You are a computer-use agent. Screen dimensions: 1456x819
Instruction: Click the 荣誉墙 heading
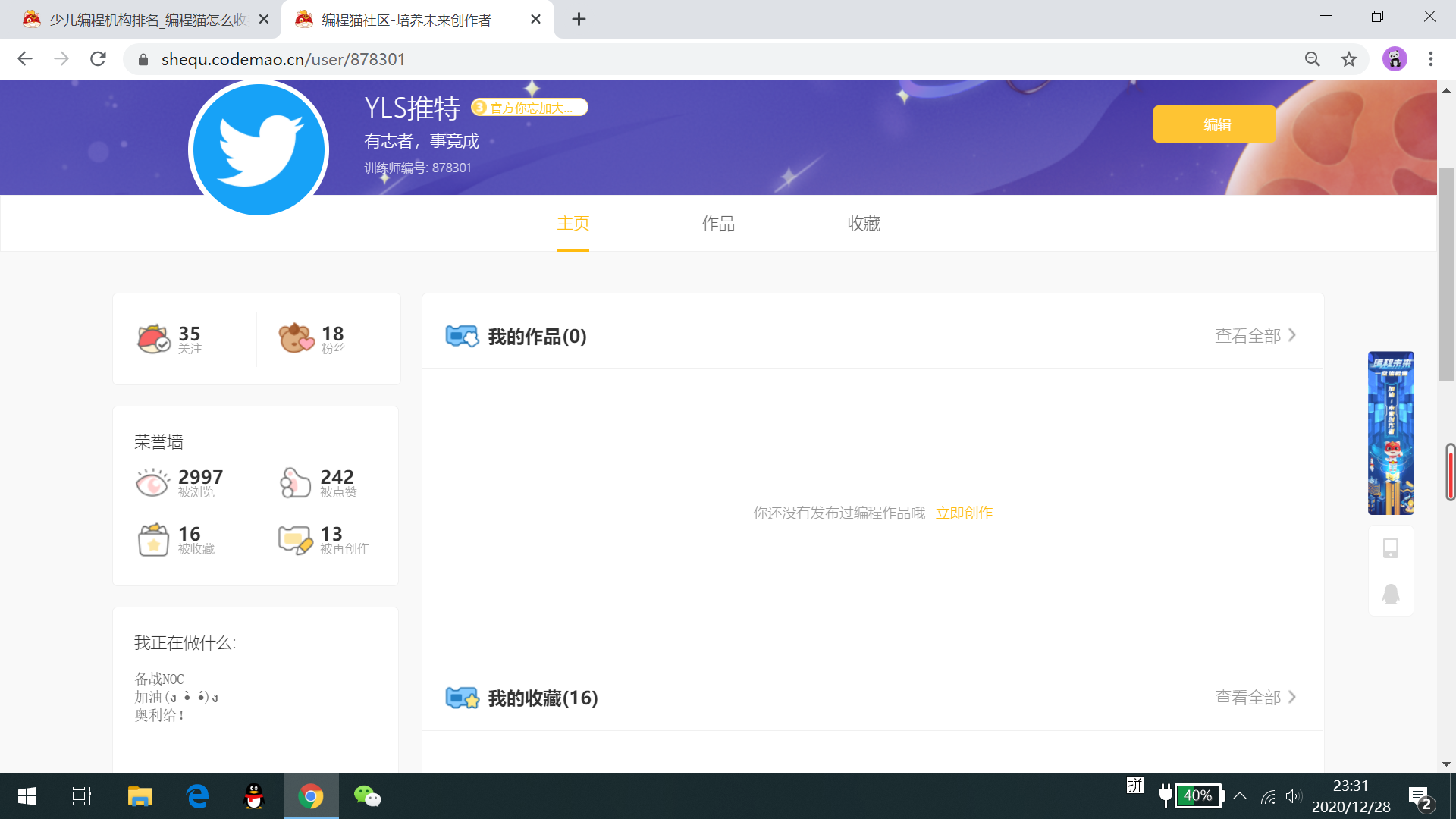(x=159, y=442)
